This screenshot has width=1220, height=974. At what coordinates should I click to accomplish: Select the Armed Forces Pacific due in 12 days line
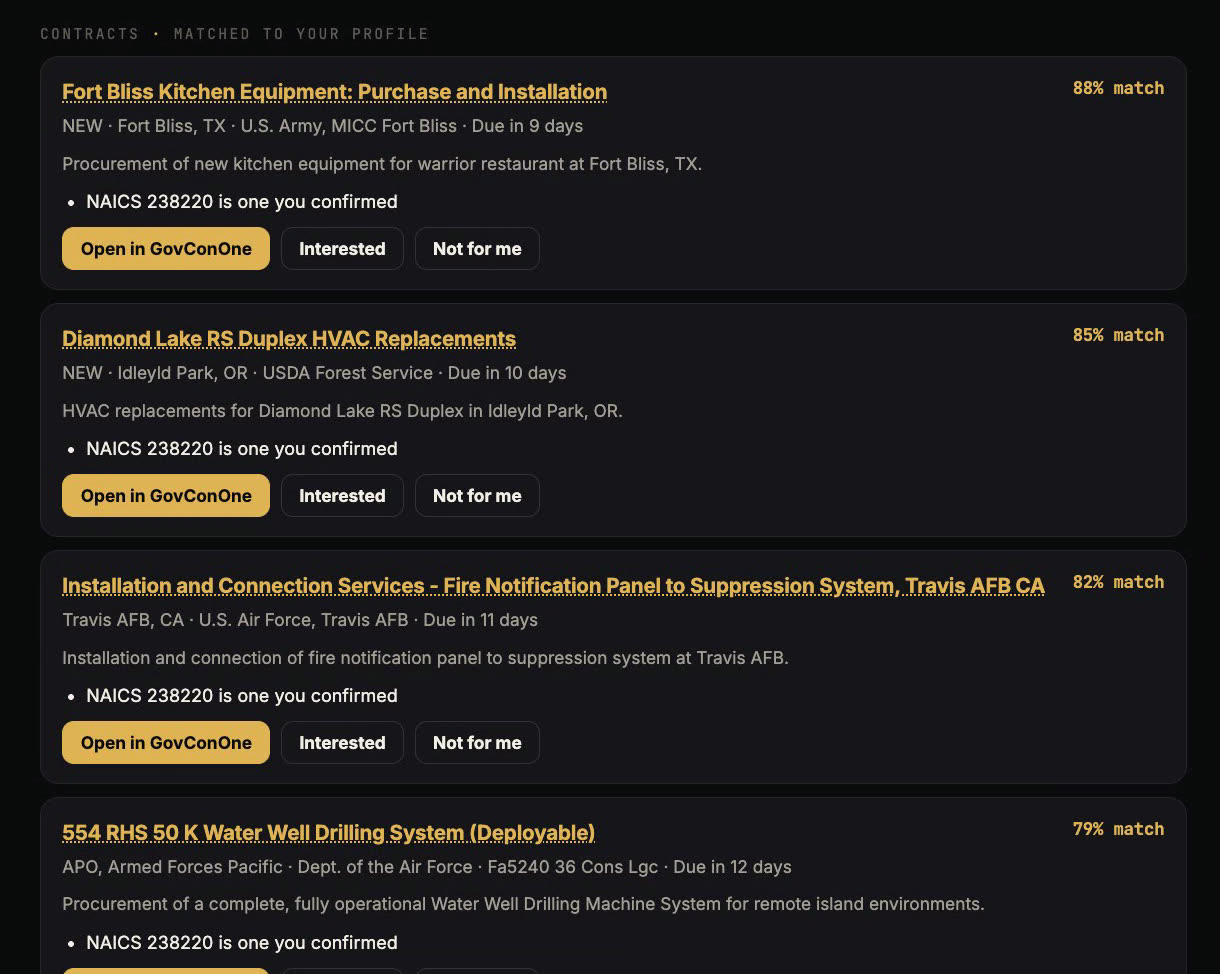click(x=427, y=867)
